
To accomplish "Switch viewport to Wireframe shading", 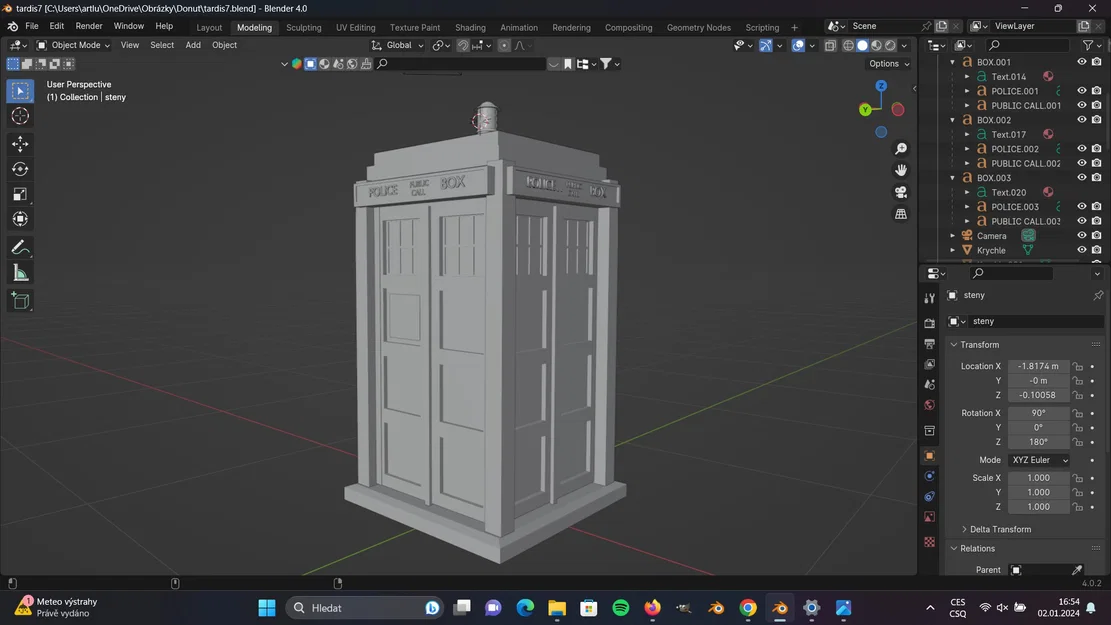I will (847, 45).
